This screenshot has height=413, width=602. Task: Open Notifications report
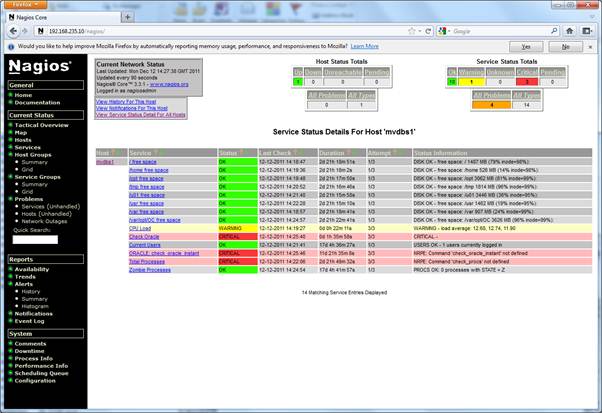pyautogui.click(x=33, y=314)
